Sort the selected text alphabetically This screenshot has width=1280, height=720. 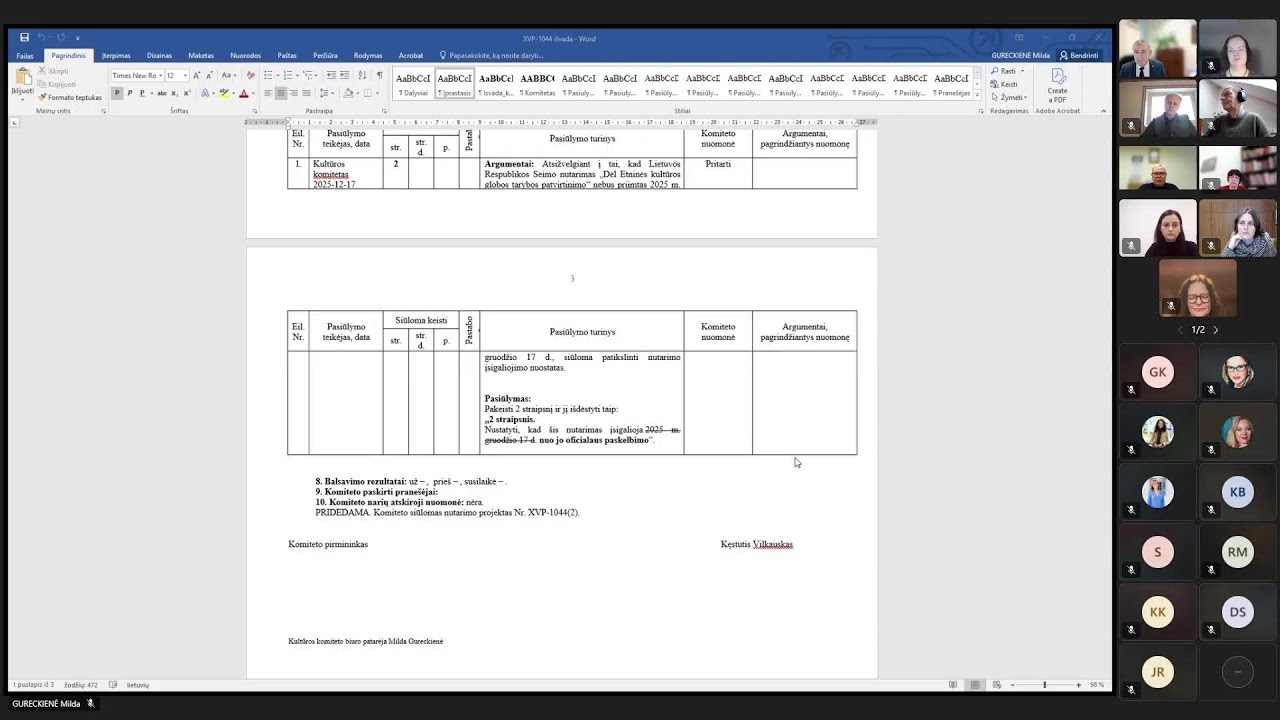362,76
